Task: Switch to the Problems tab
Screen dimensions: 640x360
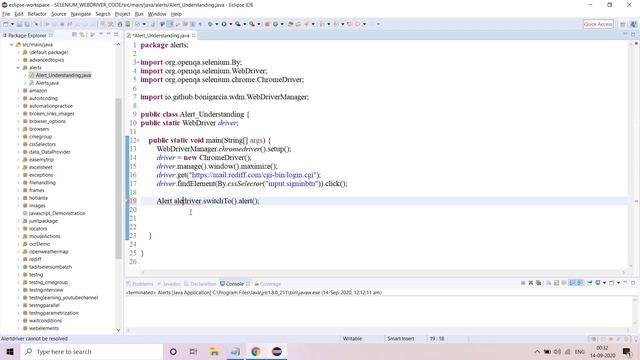Action: (x=140, y=284)
